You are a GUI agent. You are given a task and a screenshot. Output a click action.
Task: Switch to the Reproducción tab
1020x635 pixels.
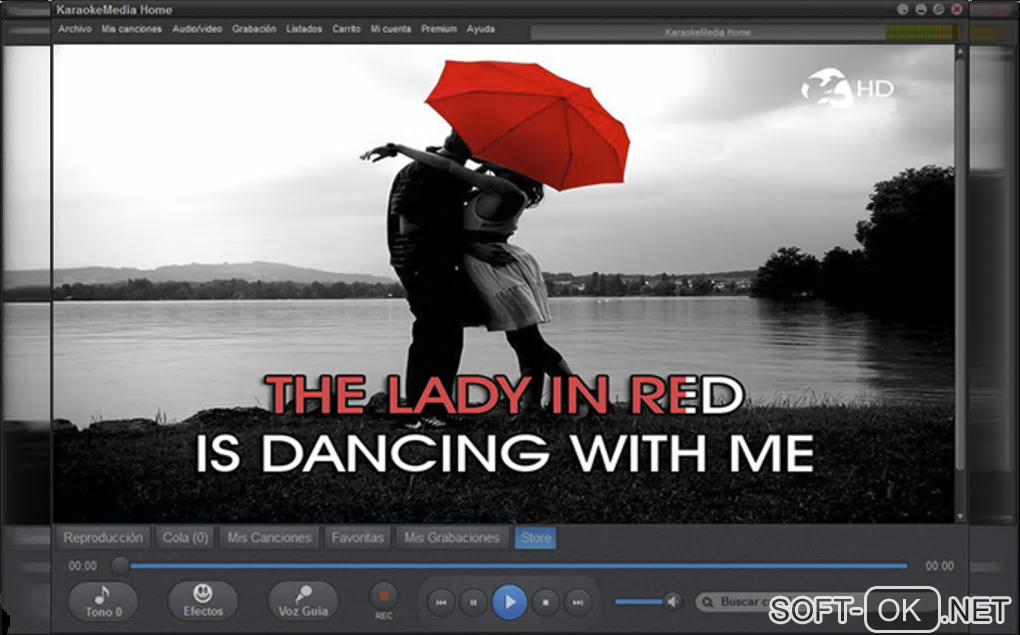pyautogui.click(x=103, y=538)
